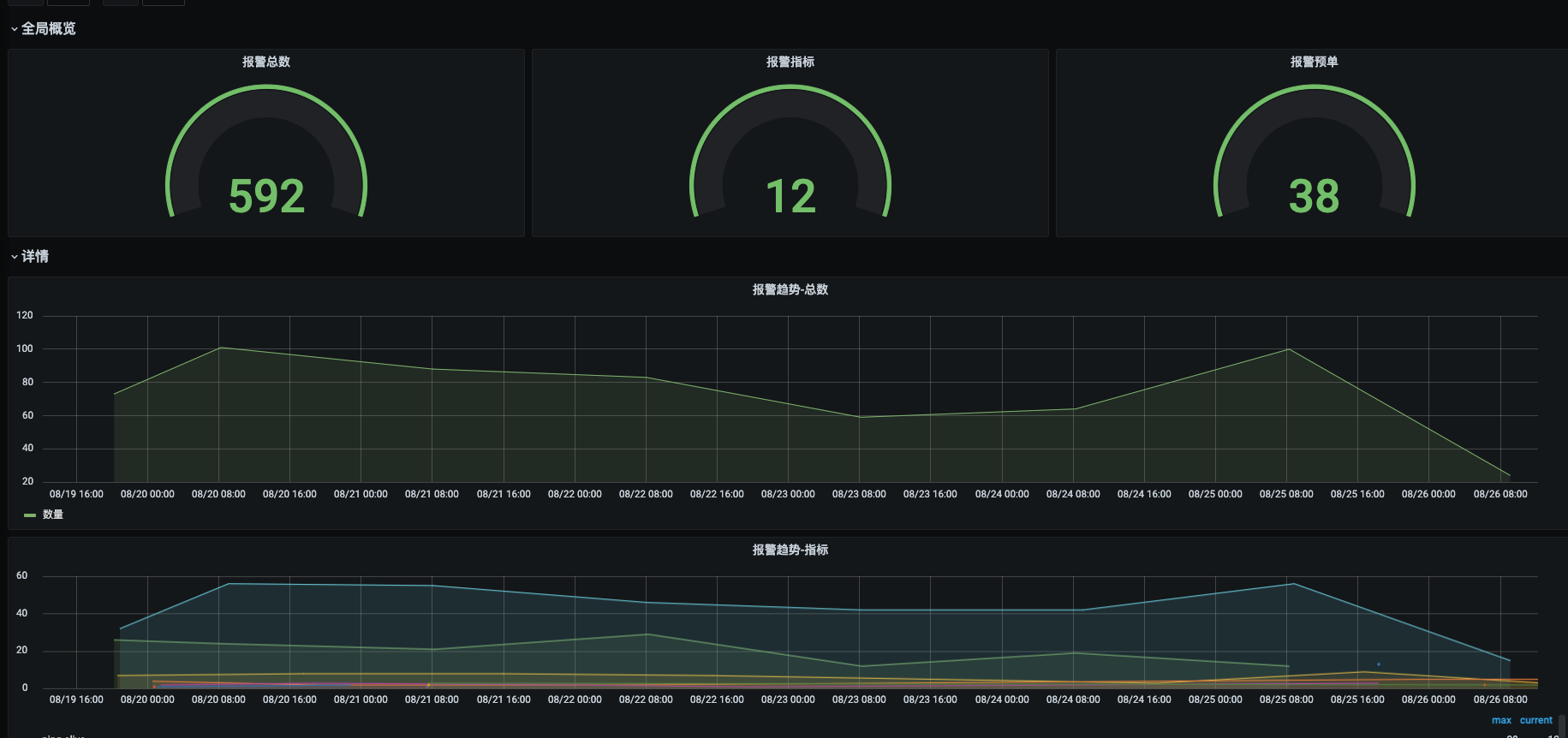Toggle the 数量 series legend label
The height and width of the screenshot is (738, 1568).
53,515
